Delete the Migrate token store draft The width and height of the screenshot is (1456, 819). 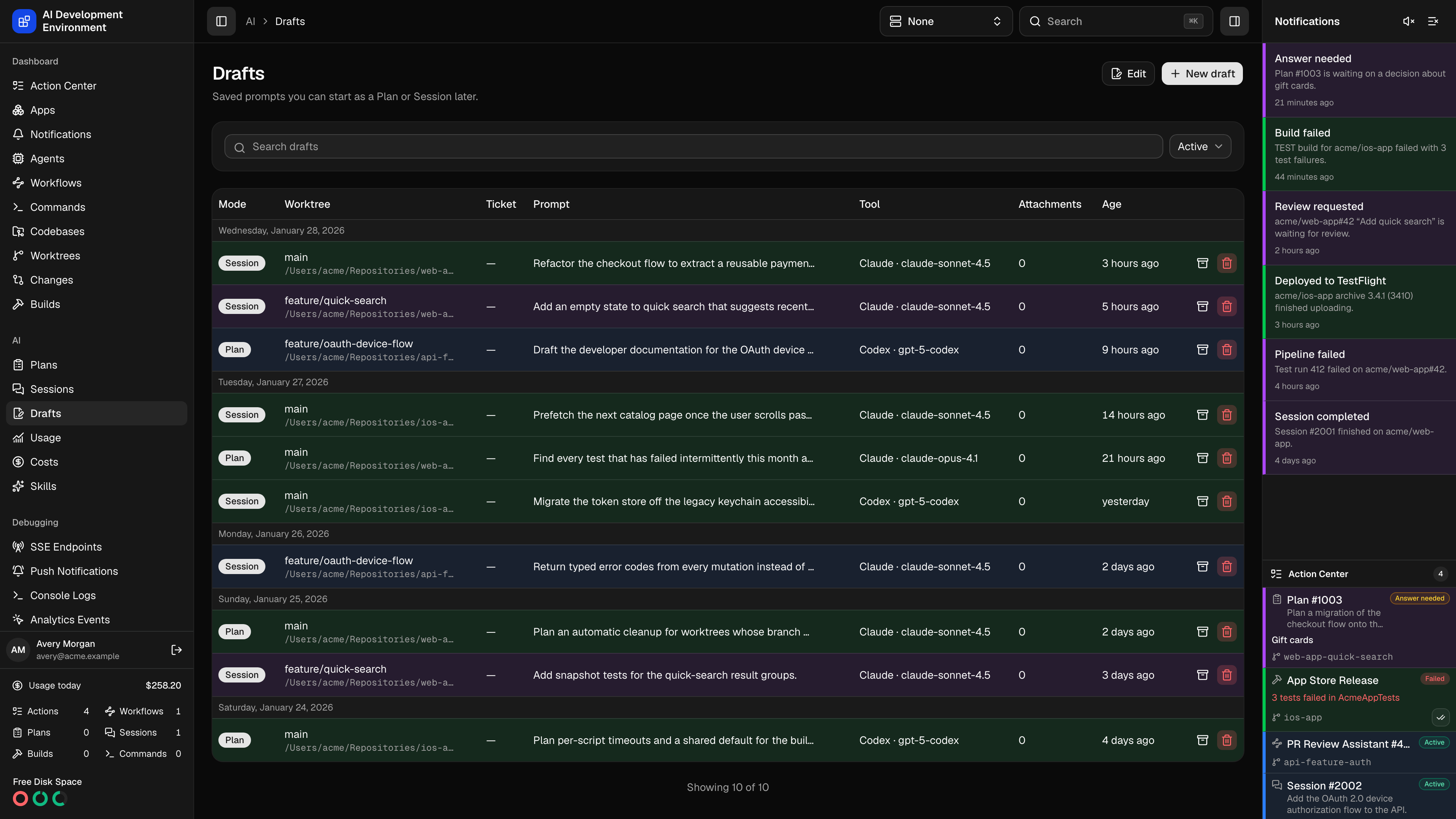point(1227,501)
